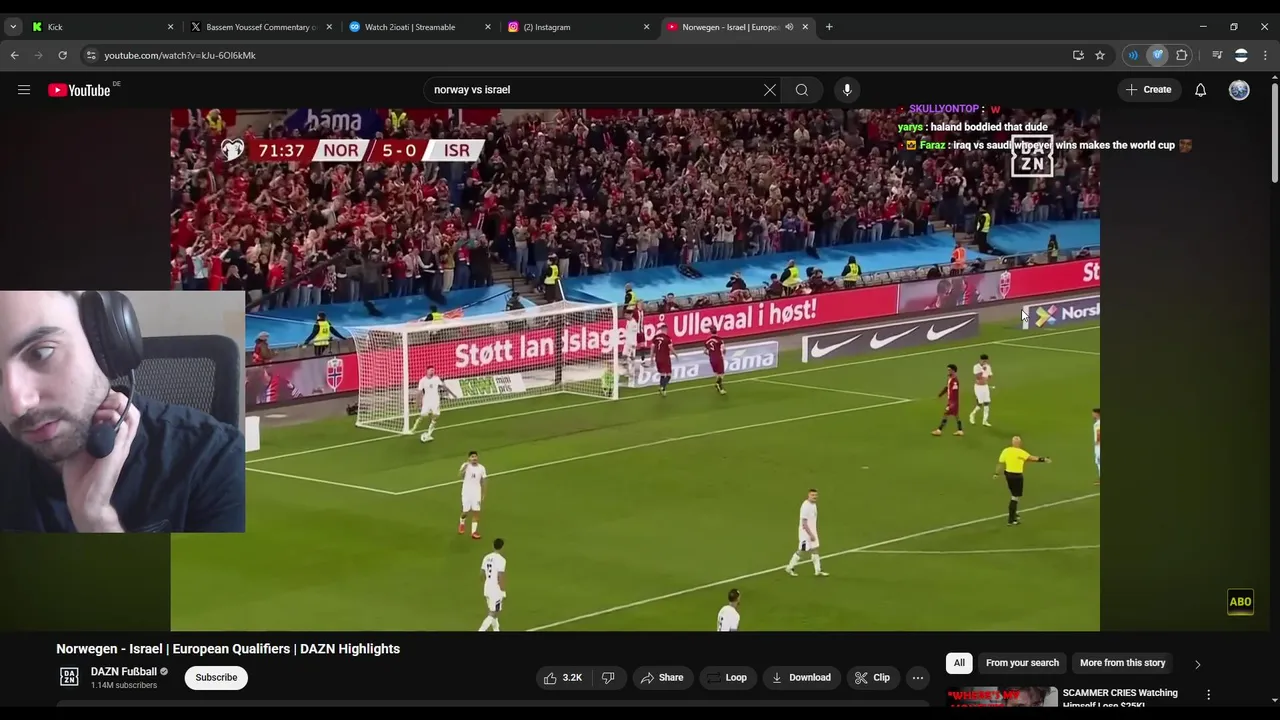This screenshot has width=1280, height=720.
Task: Close the Streamable tab
Action: click(488, 27)
